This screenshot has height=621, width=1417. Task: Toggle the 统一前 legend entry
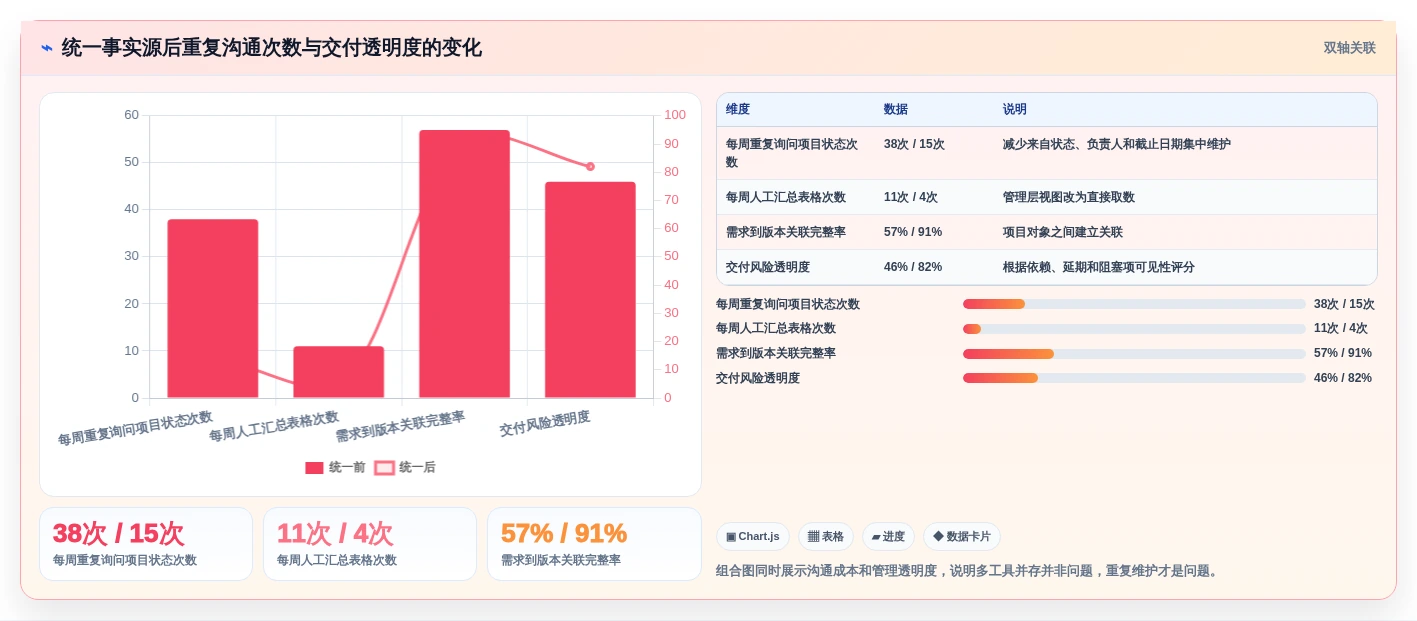[x=335, y=467]
